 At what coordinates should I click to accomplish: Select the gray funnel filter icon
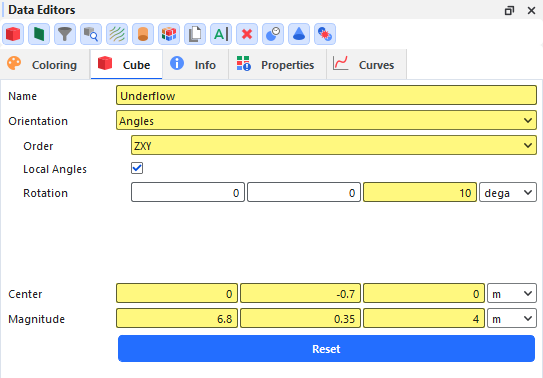[x=65, y=34]
